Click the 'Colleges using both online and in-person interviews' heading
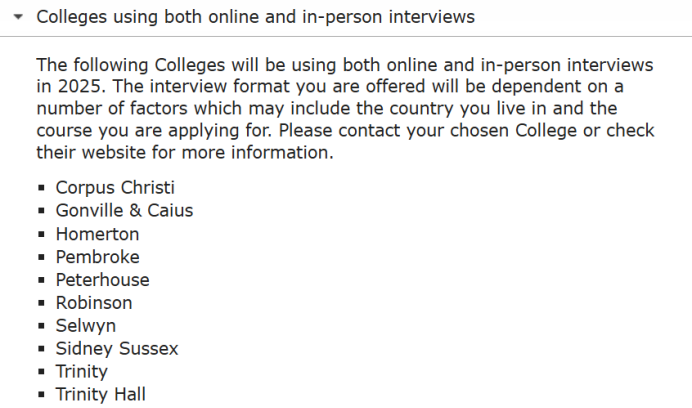This screenshot has height=408, width=692. [x=255, y=17]
